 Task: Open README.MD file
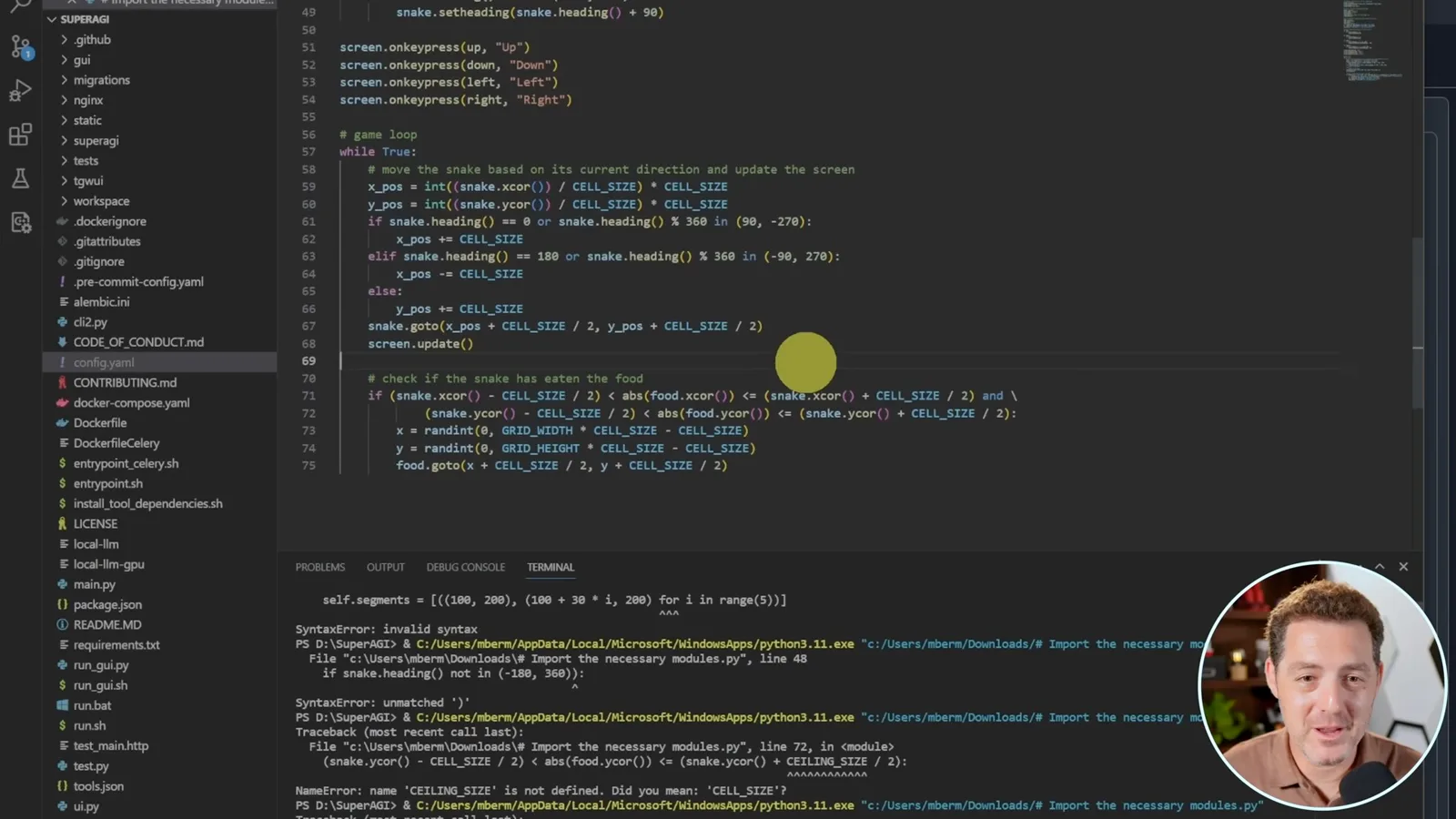pos(107,625)
